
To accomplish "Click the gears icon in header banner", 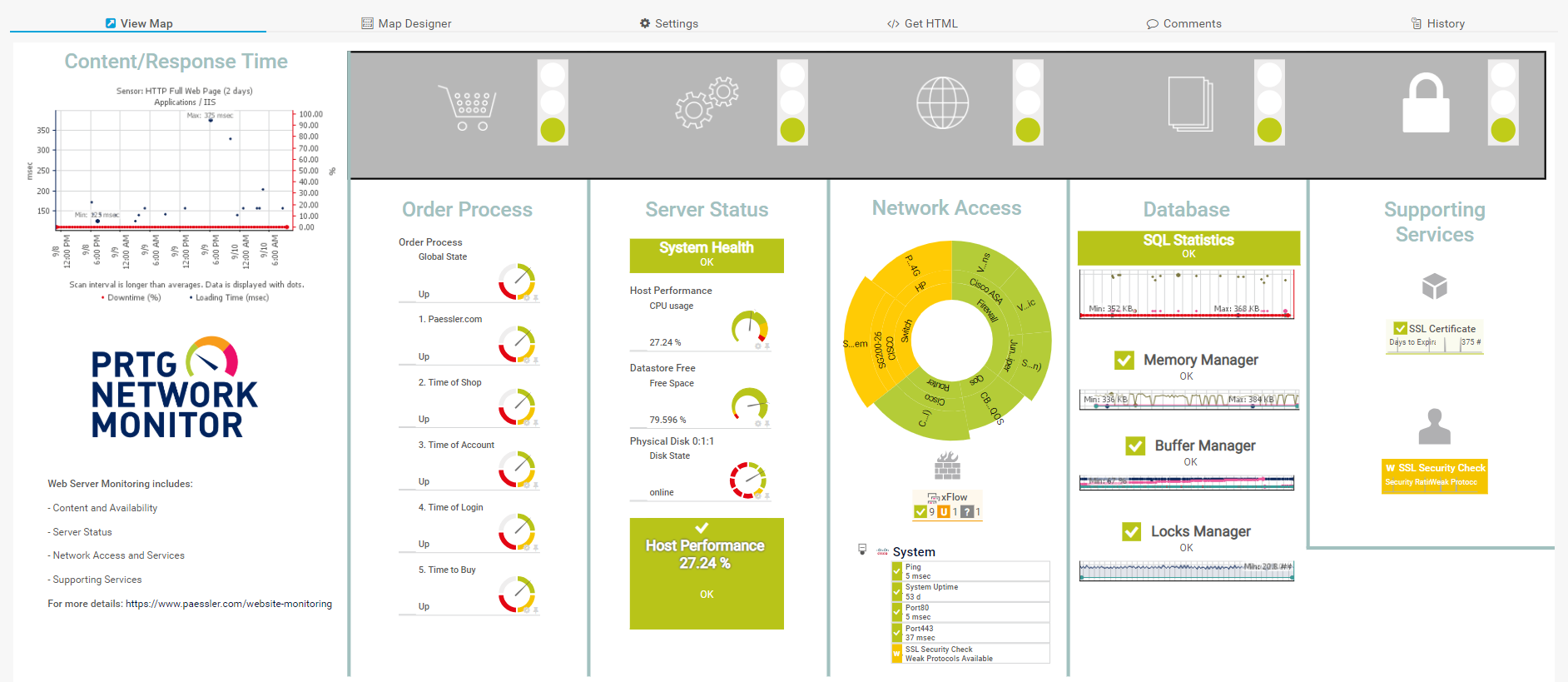I will pyautogui.click(x=706, y=103).
